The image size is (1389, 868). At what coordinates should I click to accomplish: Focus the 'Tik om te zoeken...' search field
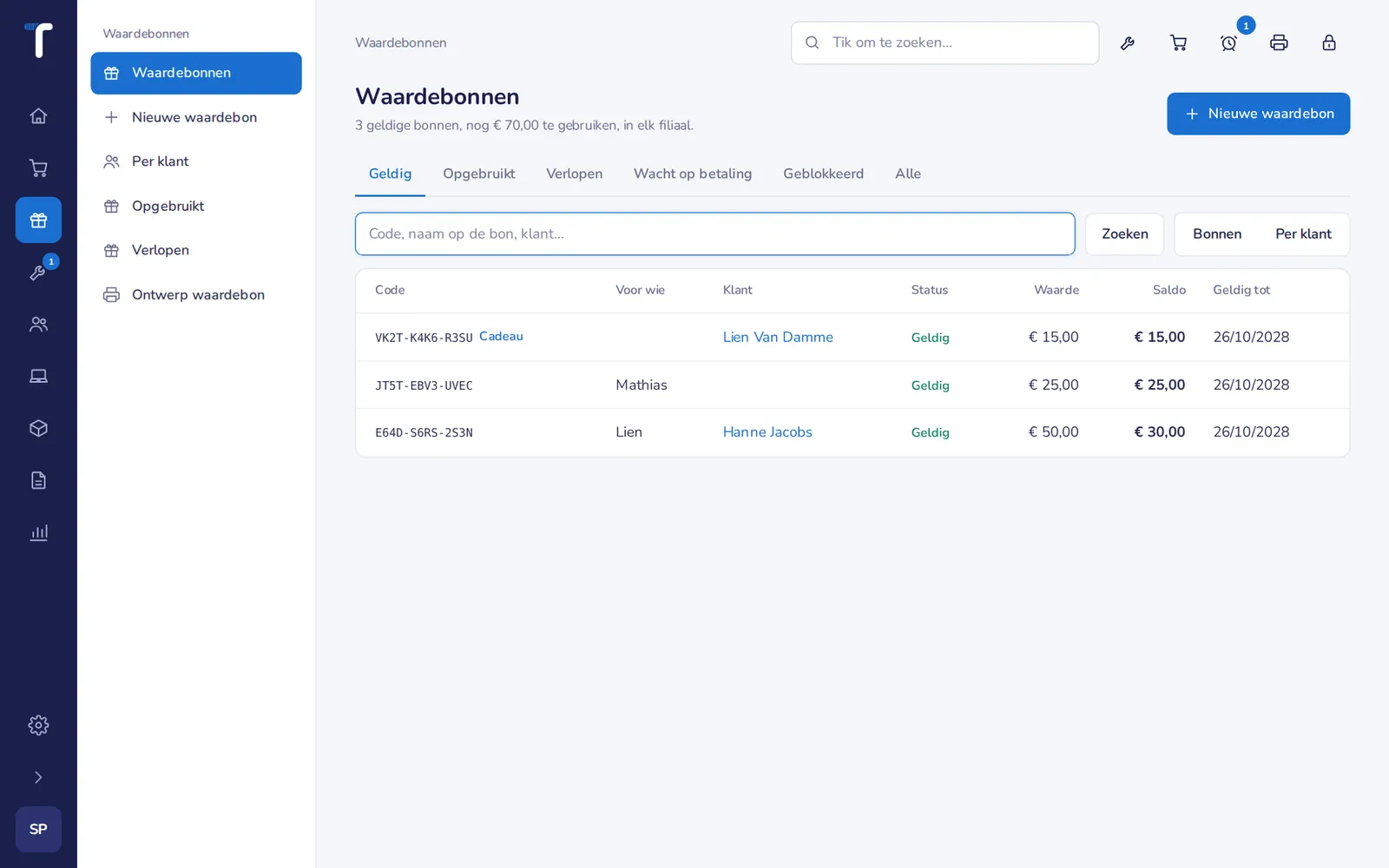(x=945, y=43)
